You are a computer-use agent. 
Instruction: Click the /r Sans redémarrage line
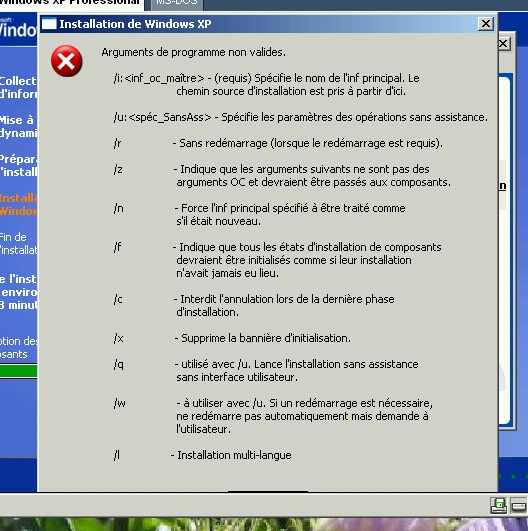(x=278, y=143)
